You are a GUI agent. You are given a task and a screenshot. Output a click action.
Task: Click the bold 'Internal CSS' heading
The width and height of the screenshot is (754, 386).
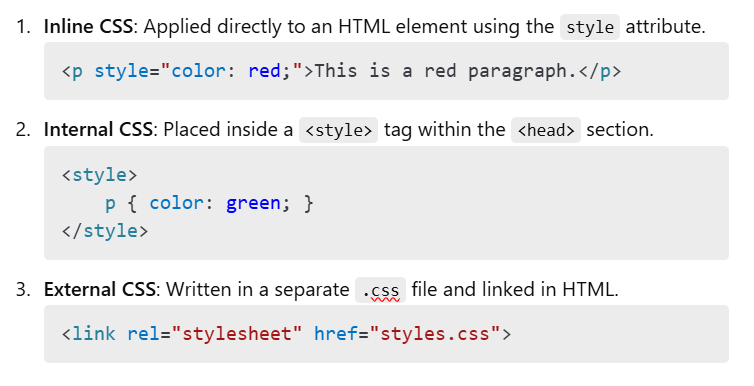click(98, 130)
